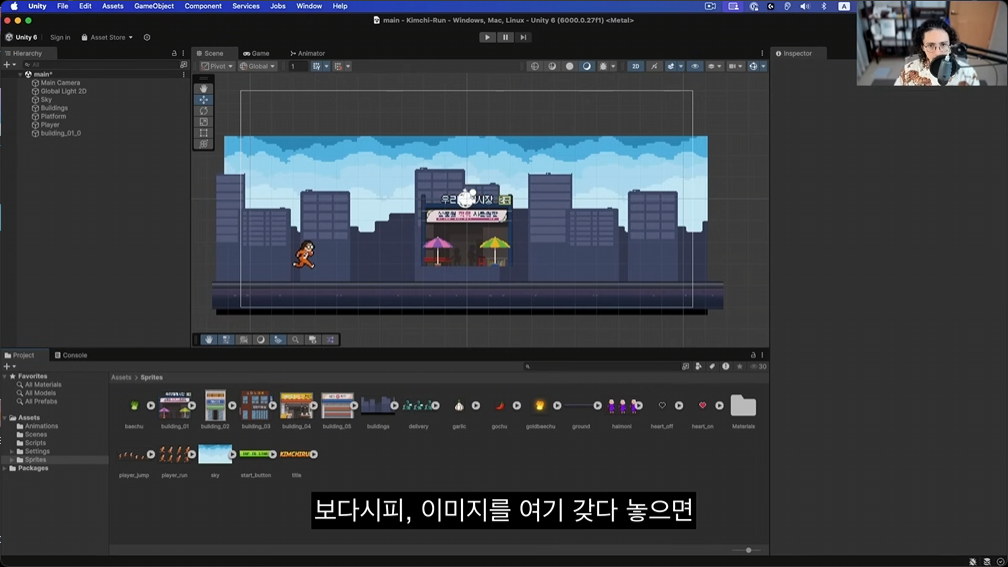Collapse the main scene in Hierarchy
Image resolution: width=1008 pixels, height=567 pixels.
(20, 75)
